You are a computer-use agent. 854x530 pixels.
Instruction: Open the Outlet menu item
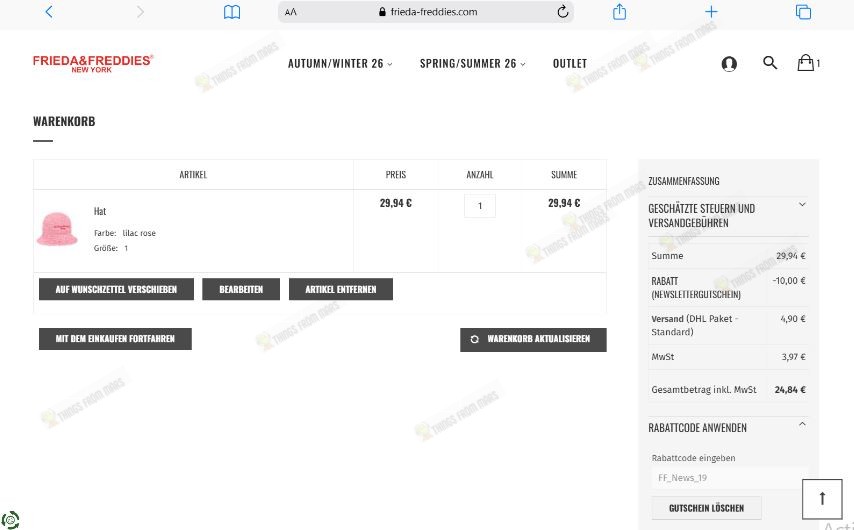570,64
